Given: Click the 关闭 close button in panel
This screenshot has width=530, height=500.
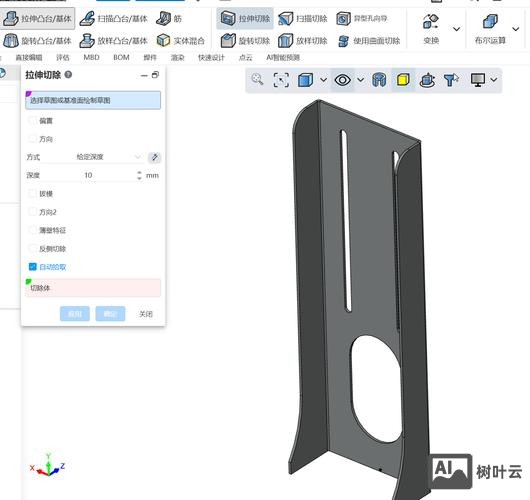Looking at the screenshot, I should tap(146, 314).
